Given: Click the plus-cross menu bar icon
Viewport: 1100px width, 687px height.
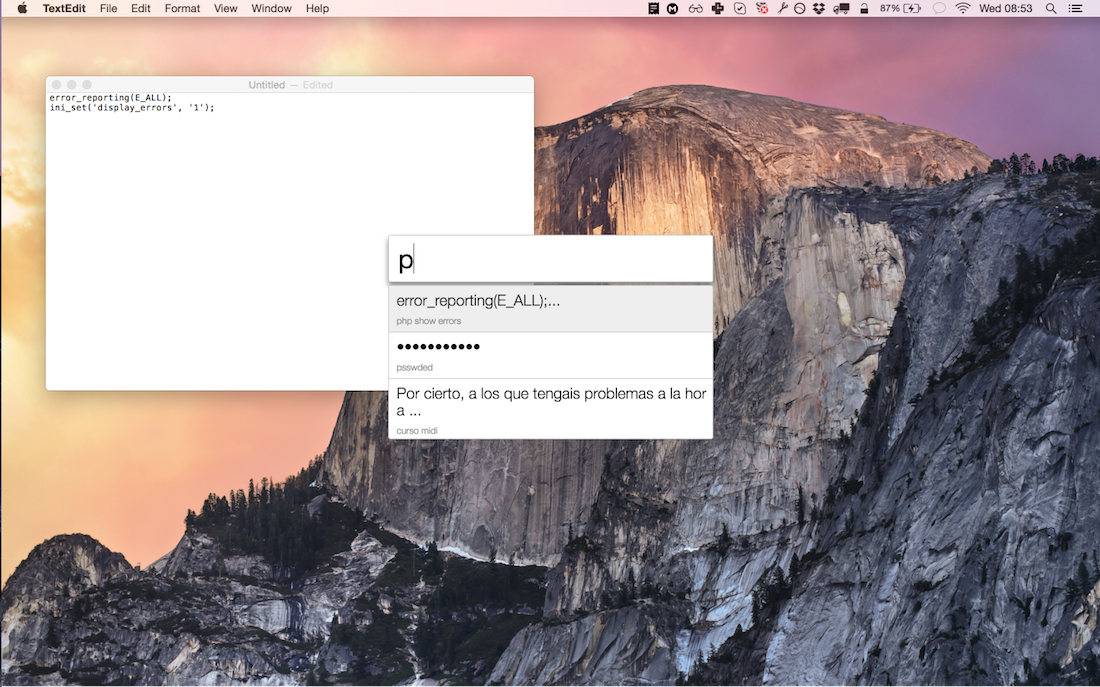Looking at the screenshot, I should click(x=717, y=8).
